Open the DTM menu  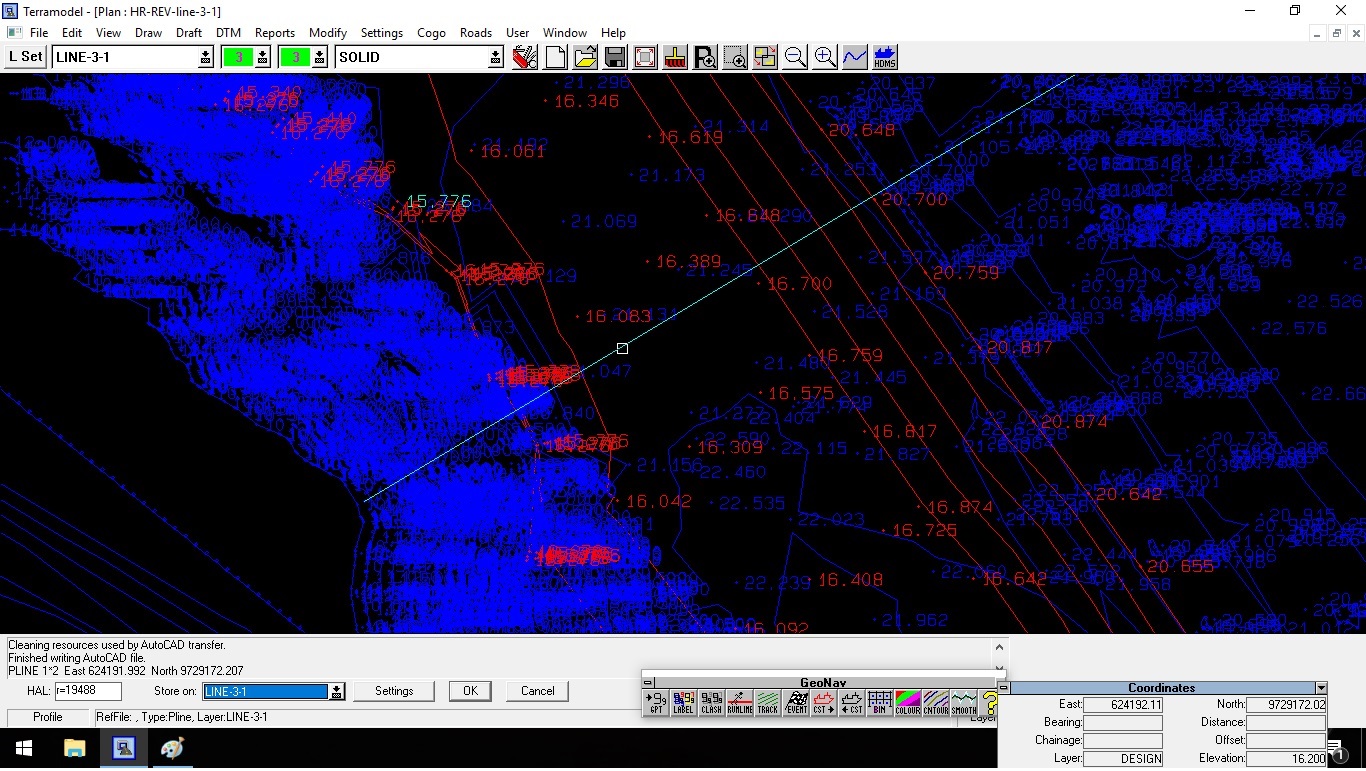228,32
